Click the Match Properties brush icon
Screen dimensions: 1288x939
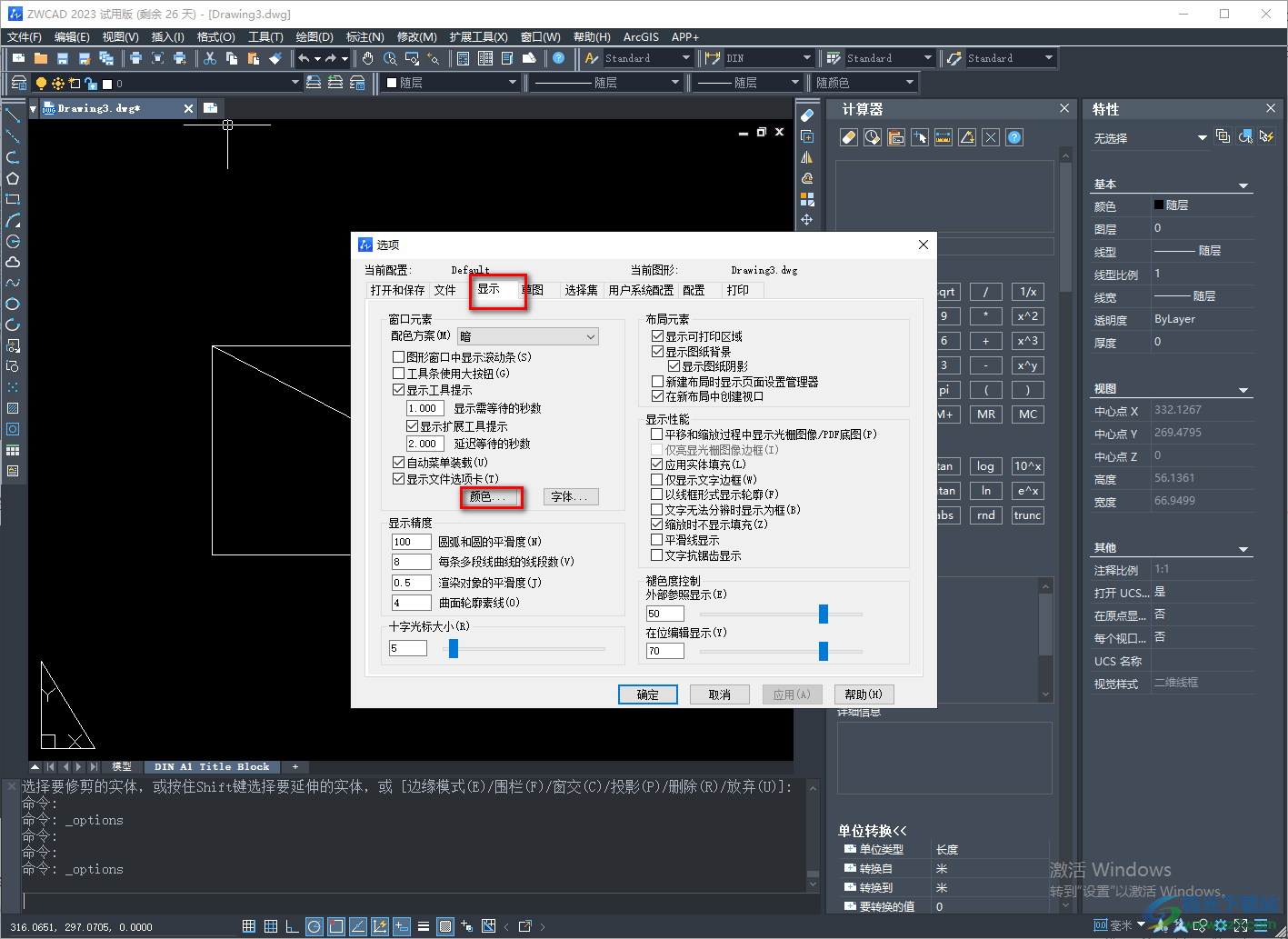pyautogui.click(x=275, y=58)
